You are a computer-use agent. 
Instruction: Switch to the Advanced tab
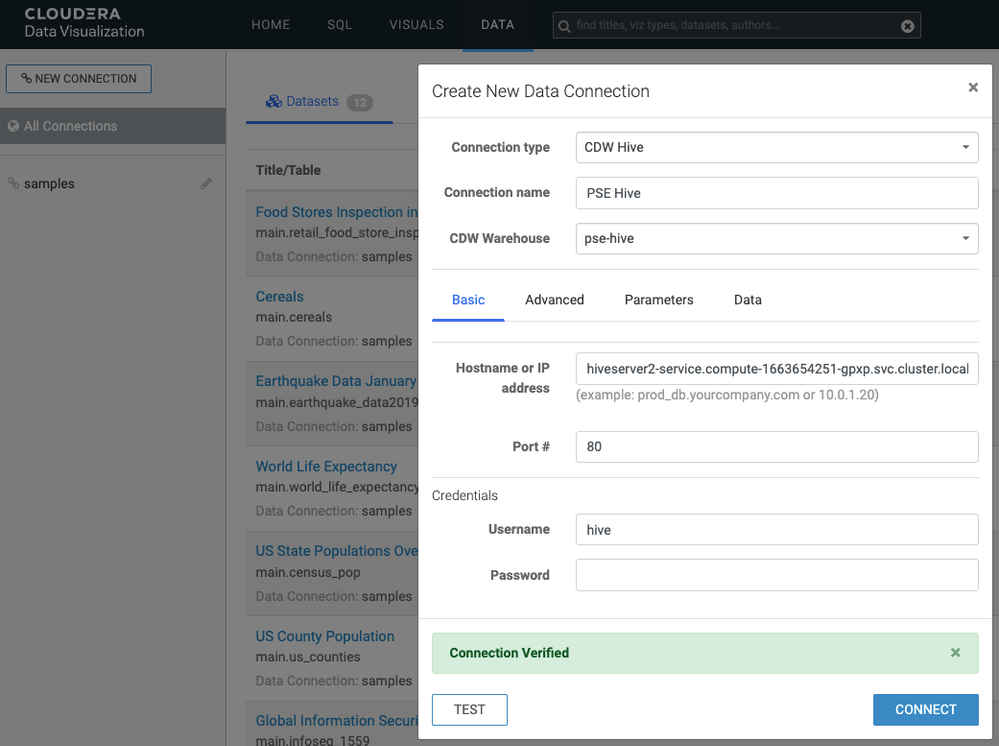[554, 299]
